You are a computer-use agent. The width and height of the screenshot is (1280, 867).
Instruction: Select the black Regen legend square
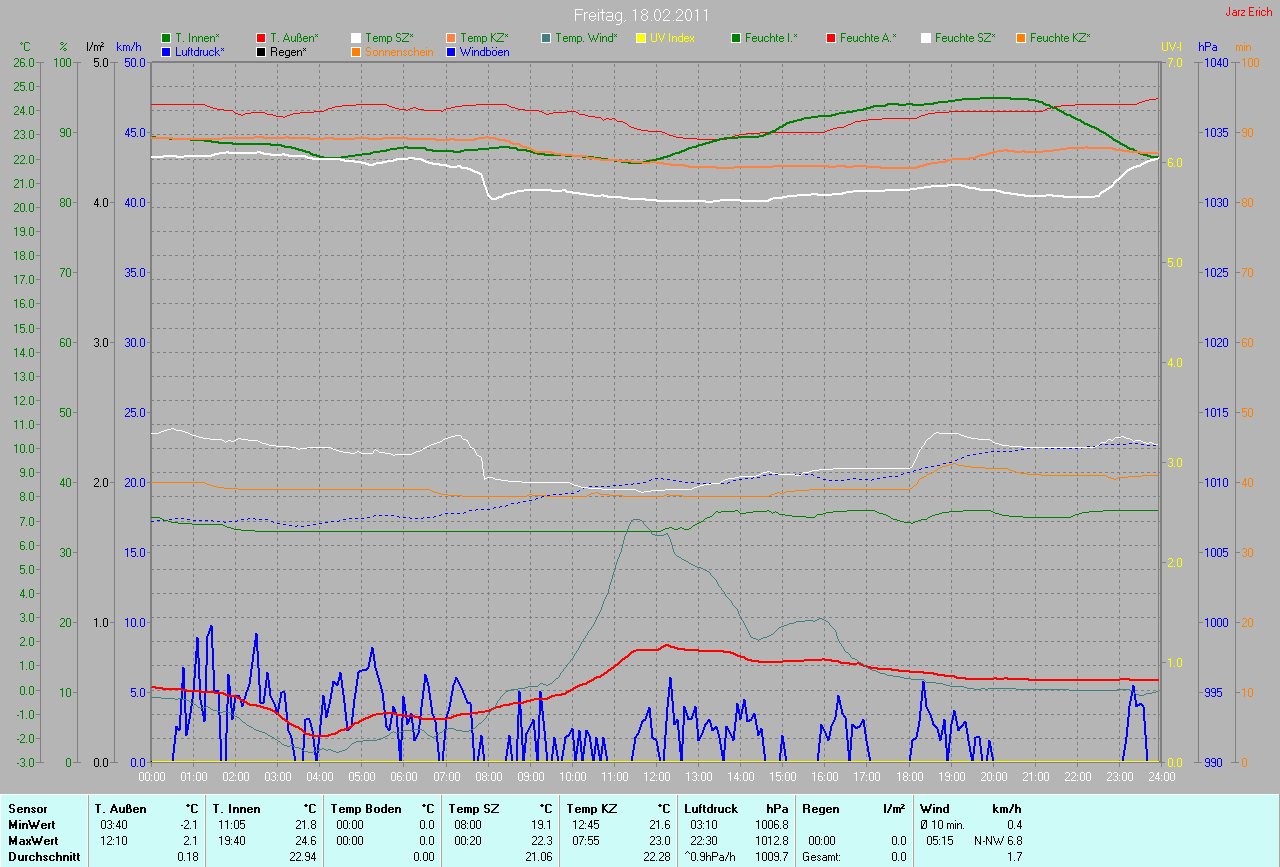coord(261,51)
